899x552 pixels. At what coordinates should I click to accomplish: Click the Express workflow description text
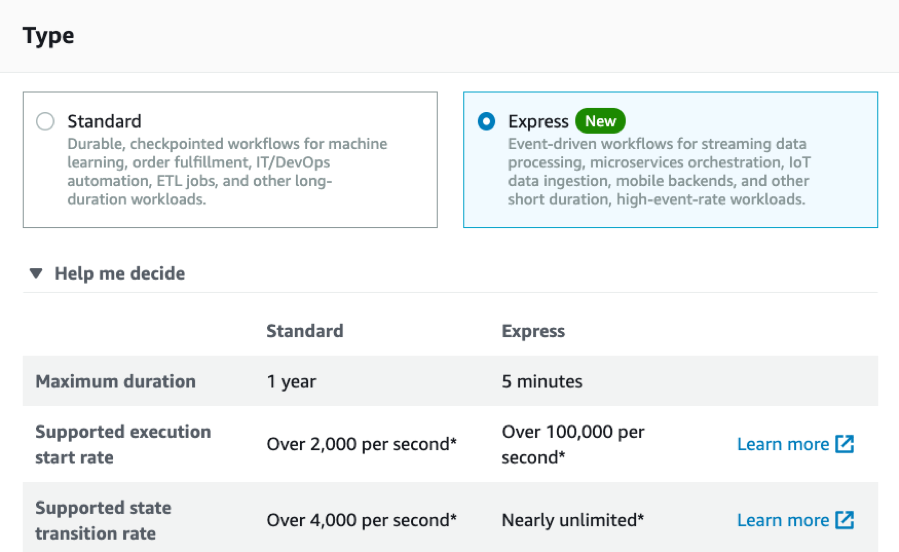[658, 171]
